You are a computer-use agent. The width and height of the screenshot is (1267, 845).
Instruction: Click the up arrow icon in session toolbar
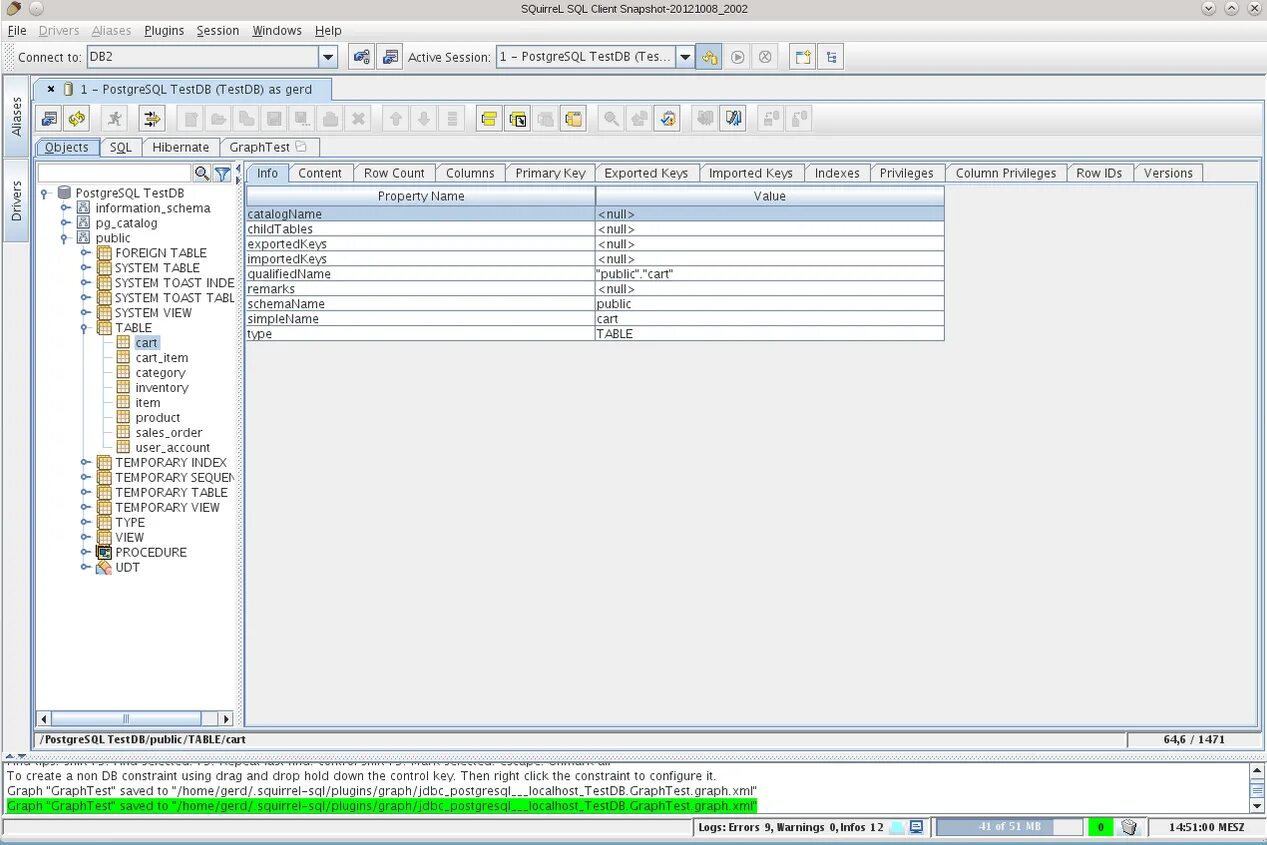396,119
